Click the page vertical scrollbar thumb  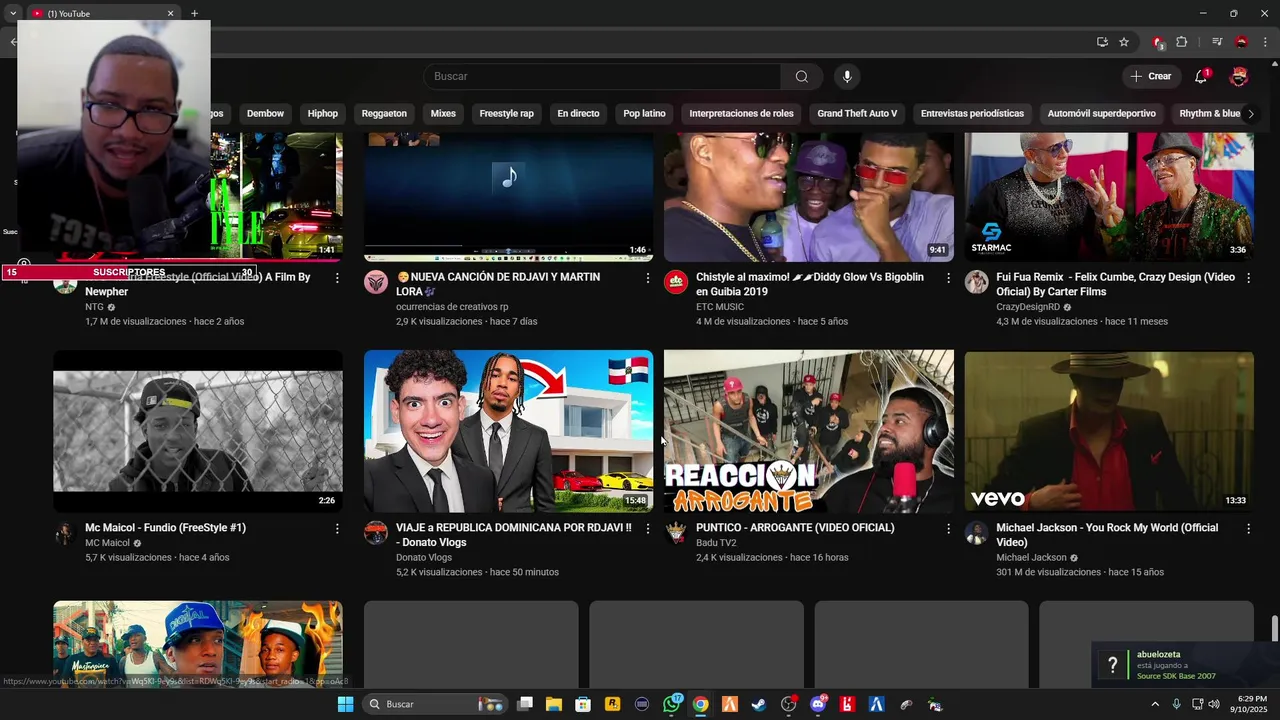[x=1274, y=629]
